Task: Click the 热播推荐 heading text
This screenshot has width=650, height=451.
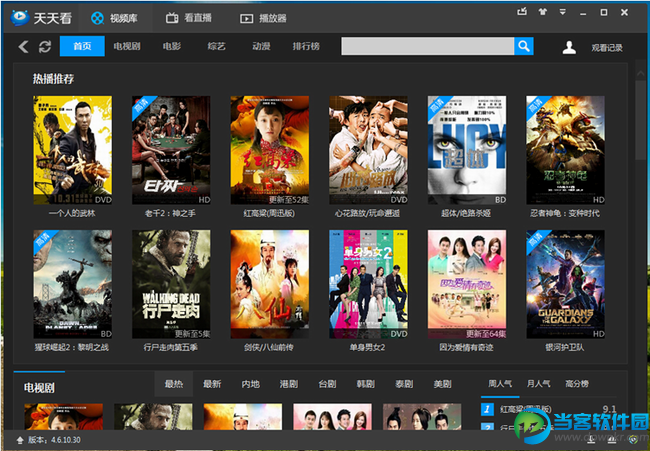Action: (x=53, y=79)
